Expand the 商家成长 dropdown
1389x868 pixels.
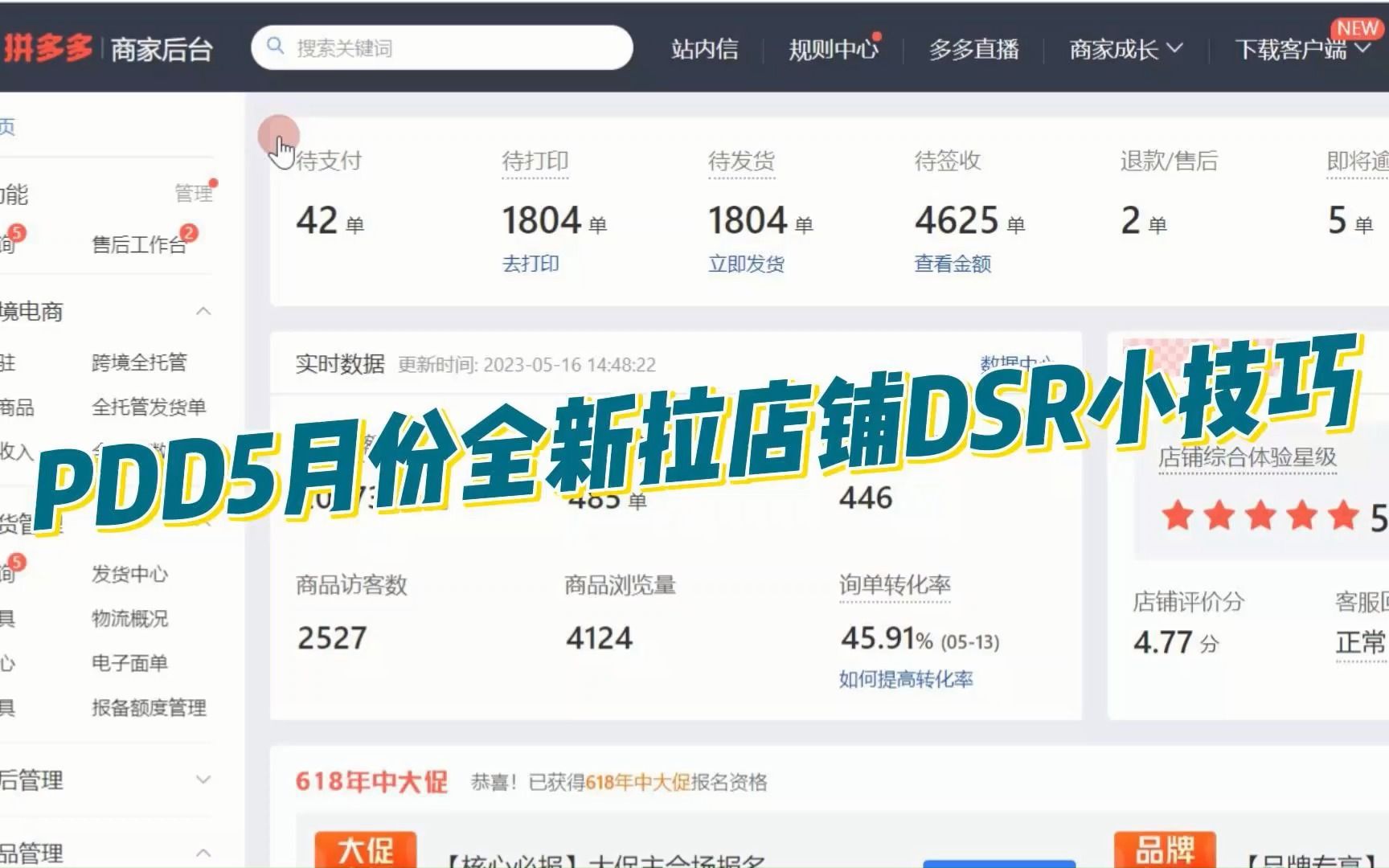click(x=1126, y=49)
